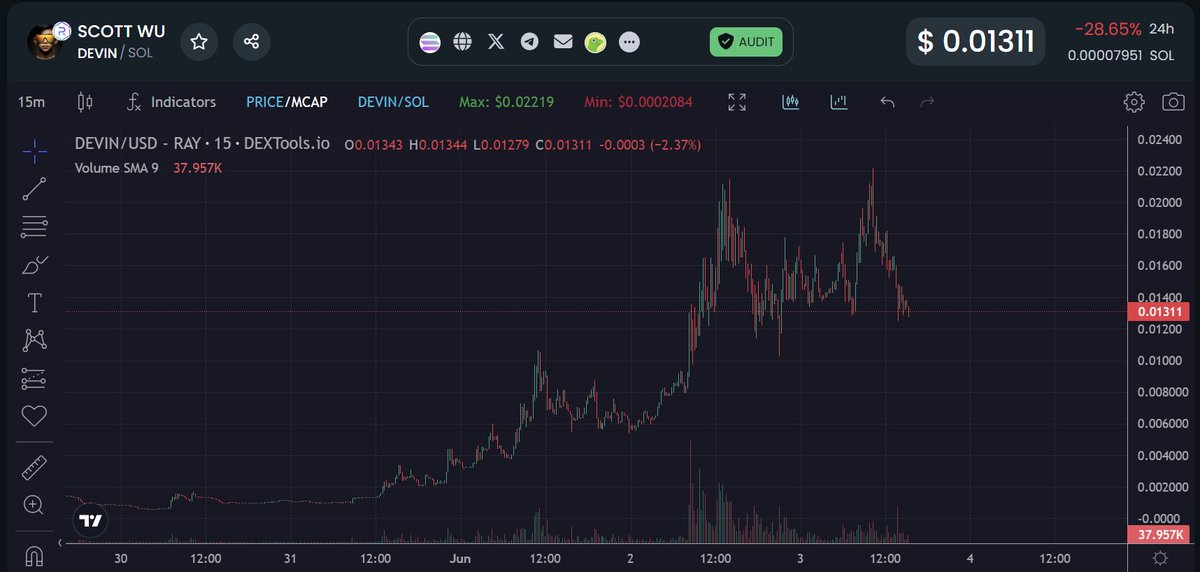The image size is (1200, 572).
Task: Click the $ 0.01311 price box
Action: tap(976, 42)
